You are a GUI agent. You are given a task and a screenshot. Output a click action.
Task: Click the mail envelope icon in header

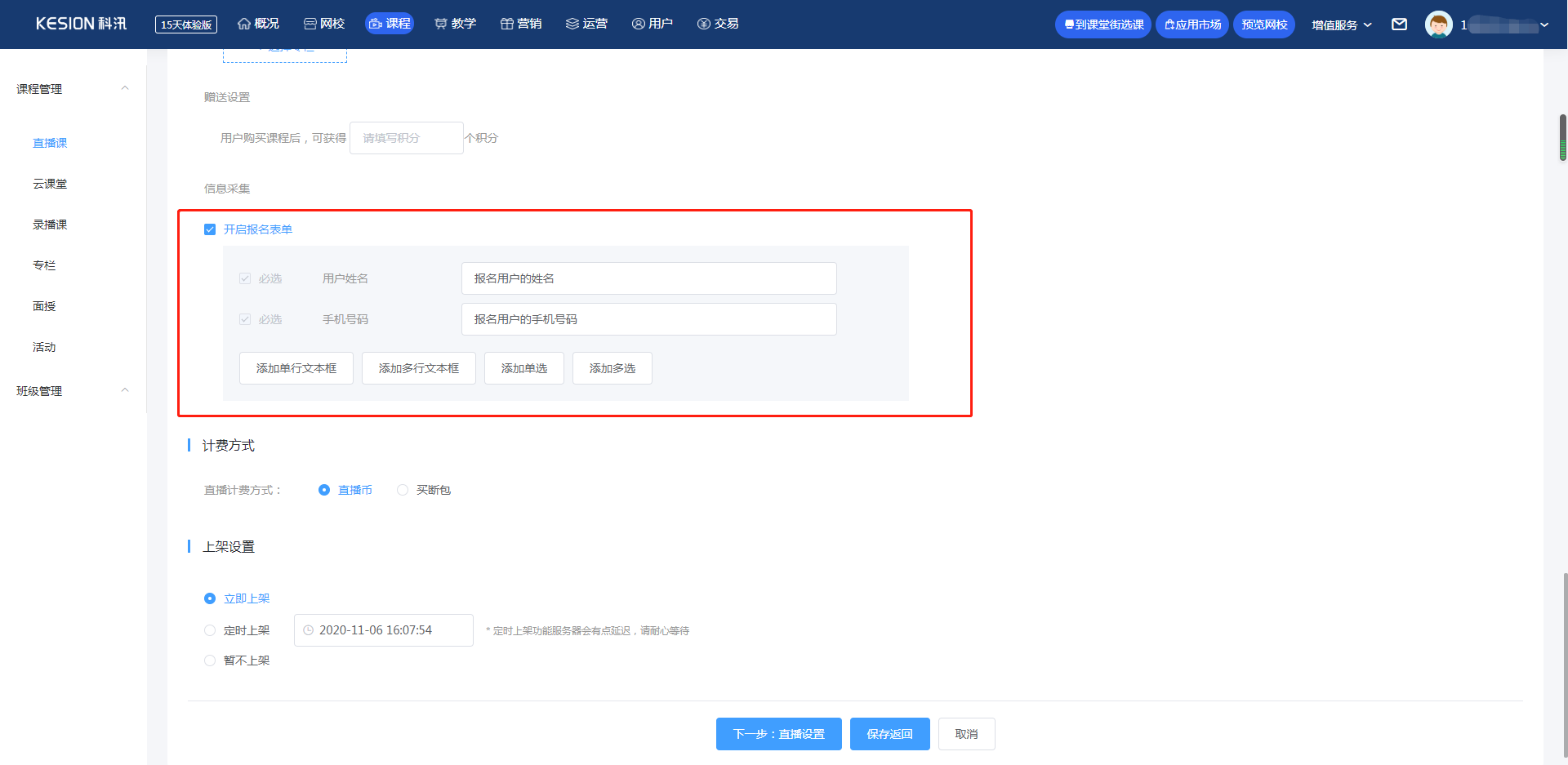point(1399,24)
